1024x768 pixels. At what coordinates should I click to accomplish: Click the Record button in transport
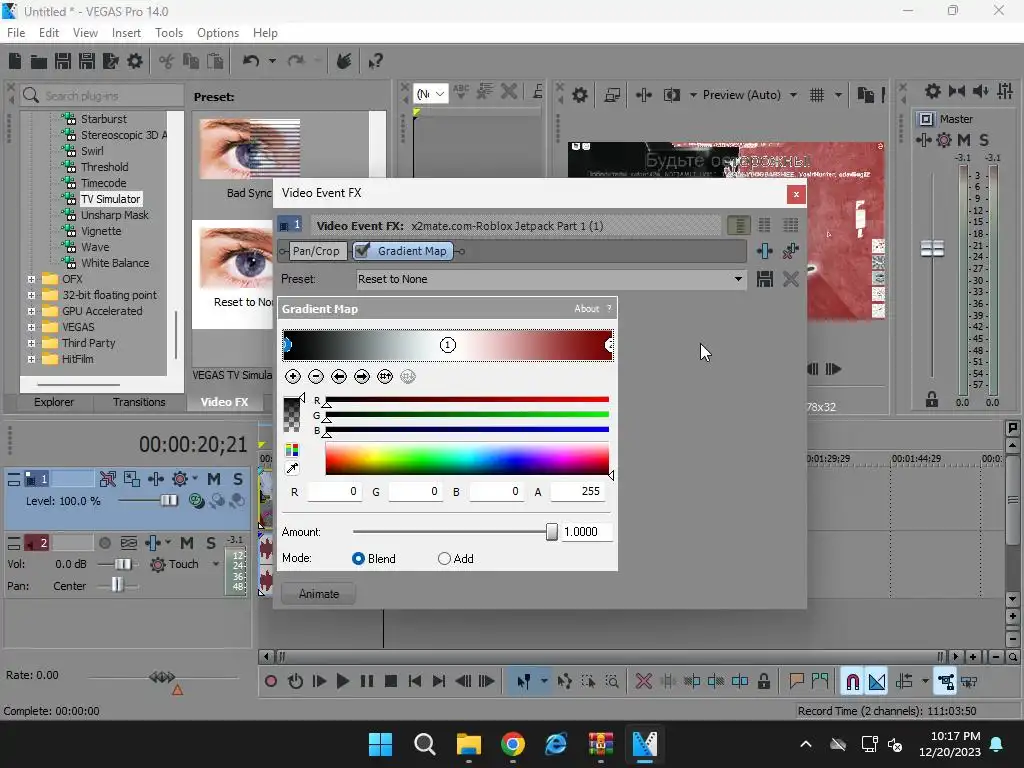click(270, 681)
